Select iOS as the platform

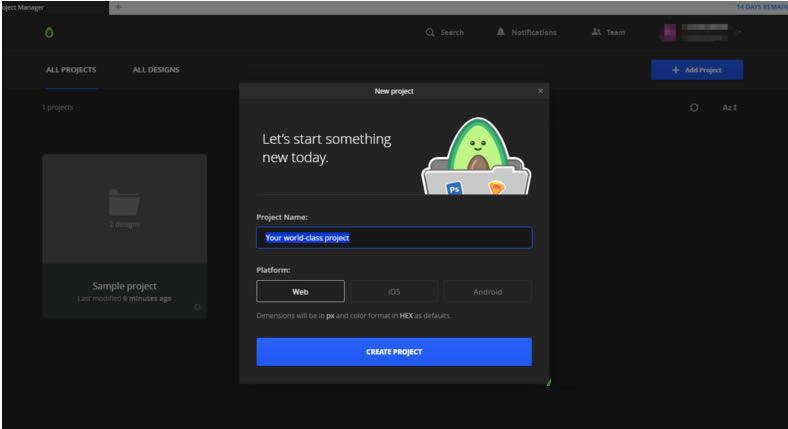394,291
